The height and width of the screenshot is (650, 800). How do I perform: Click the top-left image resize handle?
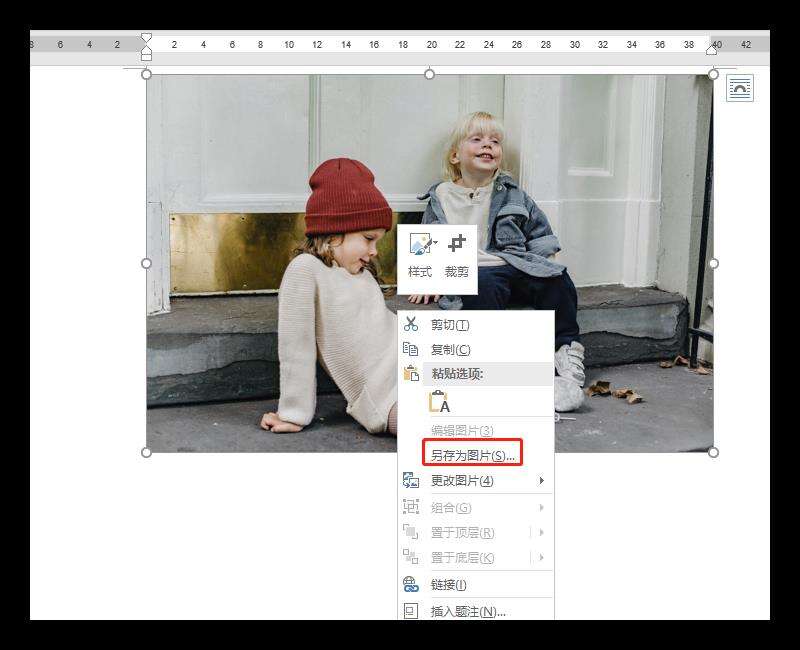[x=146, y=74]
